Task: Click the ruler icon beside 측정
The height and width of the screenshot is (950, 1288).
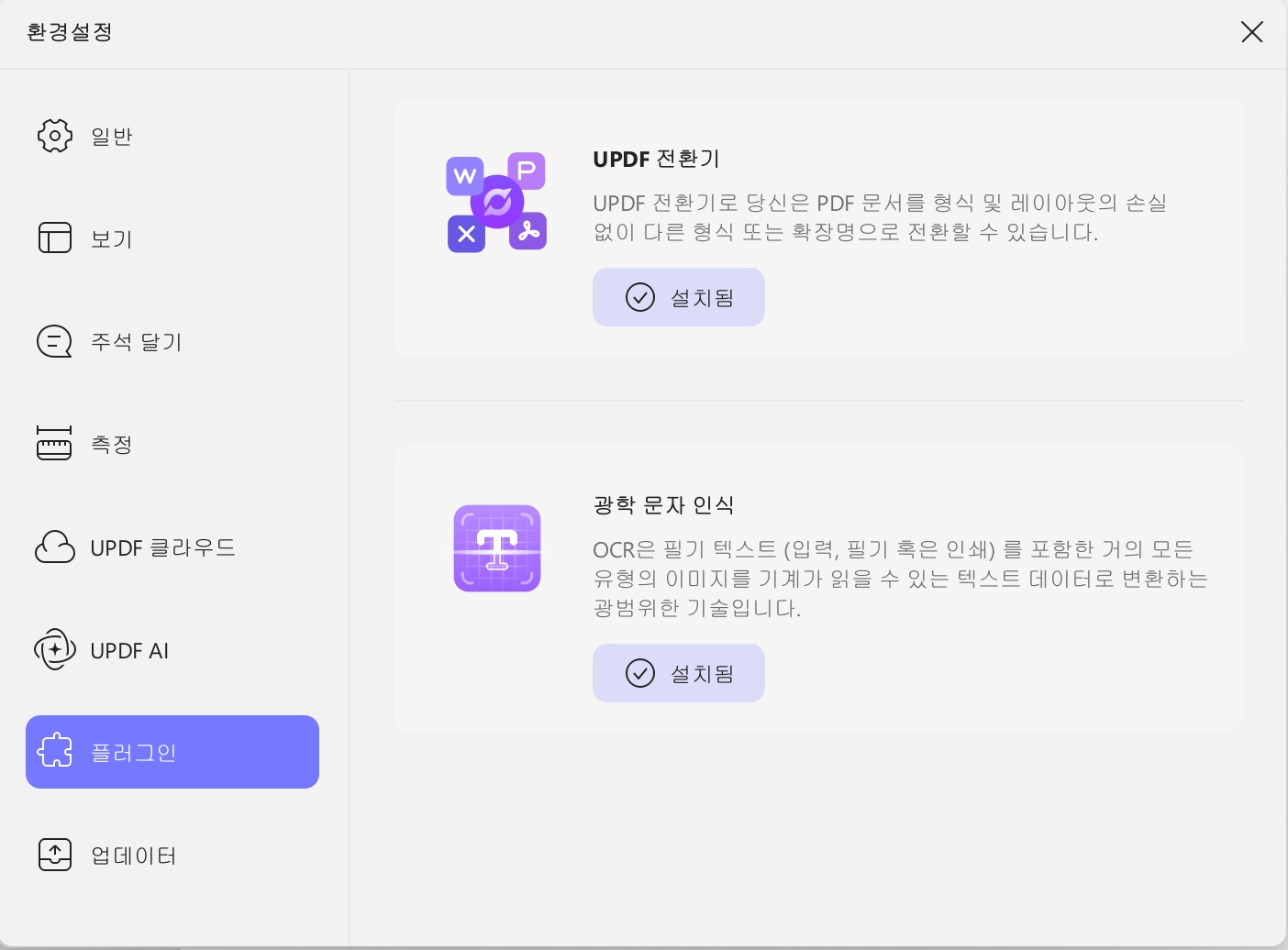Action: pyautogui.click(x=54, y=443)
